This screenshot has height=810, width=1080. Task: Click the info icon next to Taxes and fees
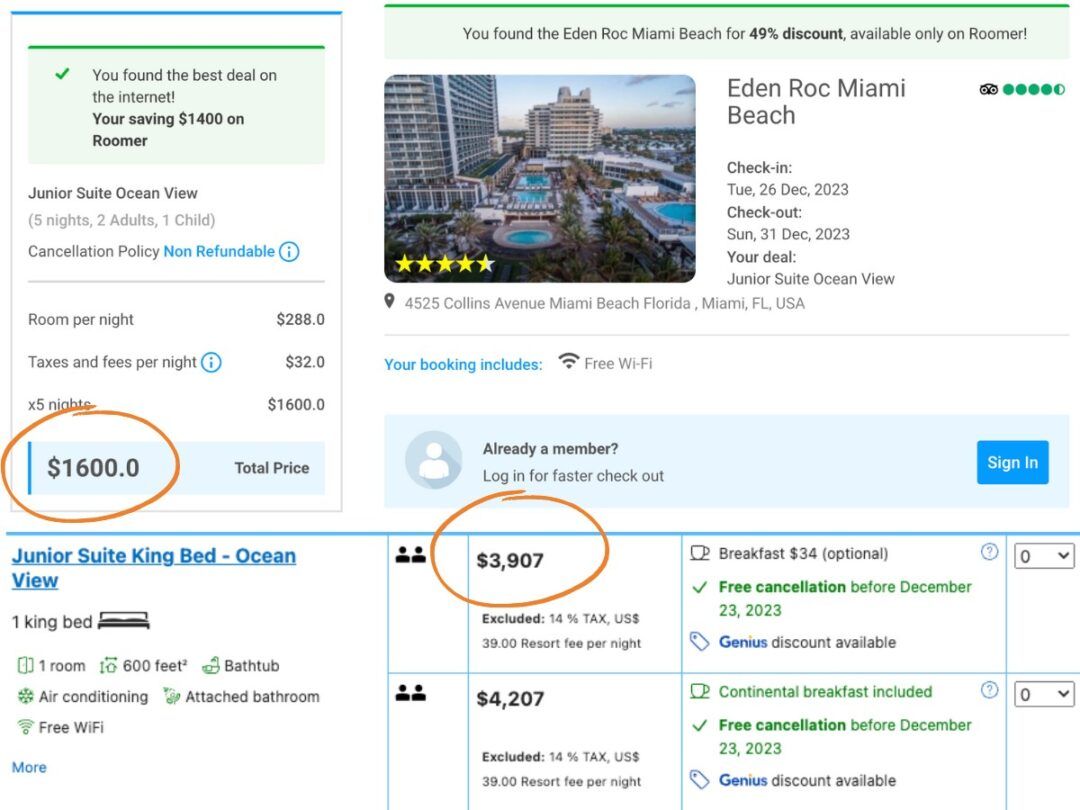210,363
